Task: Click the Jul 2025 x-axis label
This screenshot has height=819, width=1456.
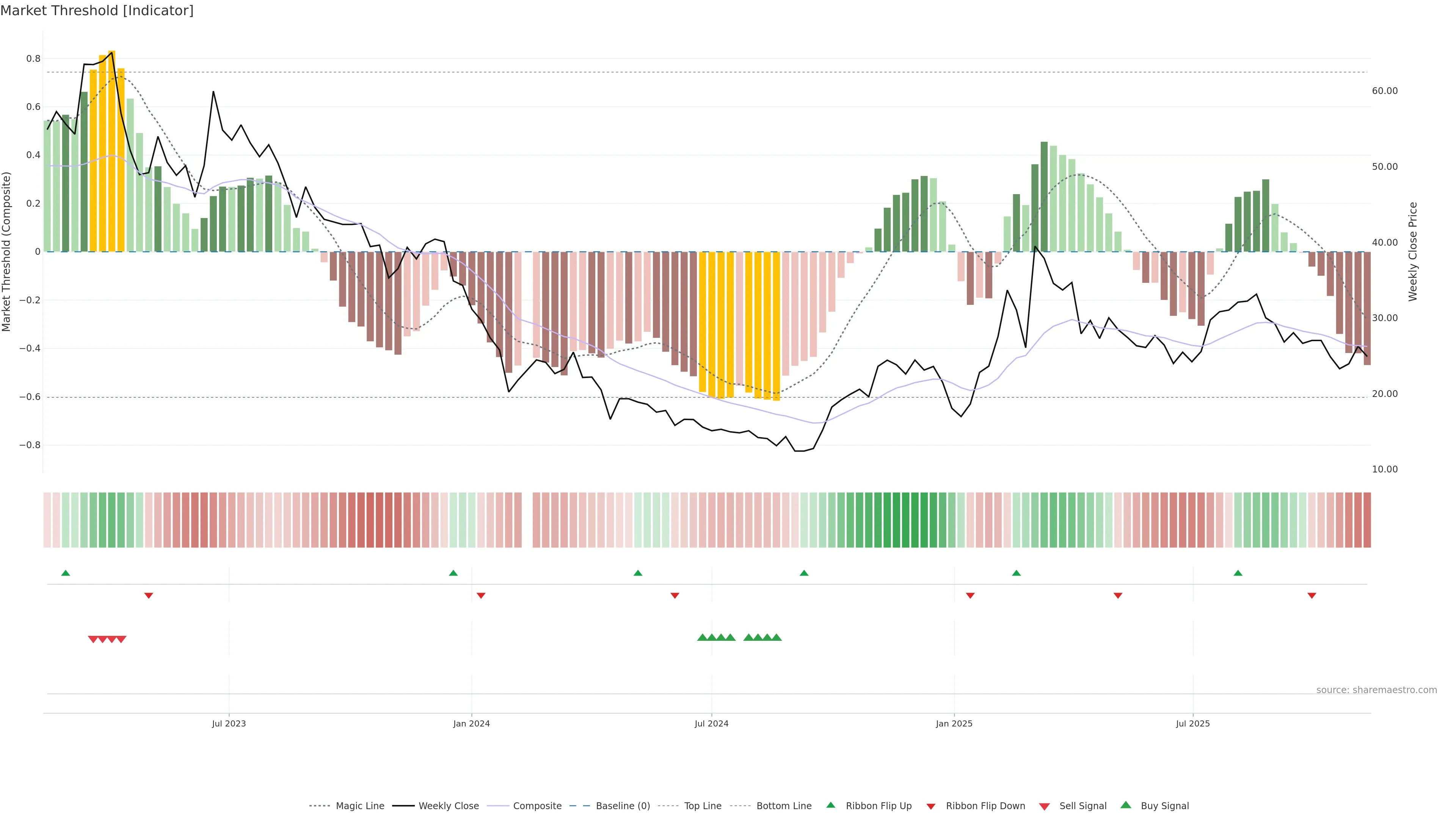Action: [x=1192, y=723]
